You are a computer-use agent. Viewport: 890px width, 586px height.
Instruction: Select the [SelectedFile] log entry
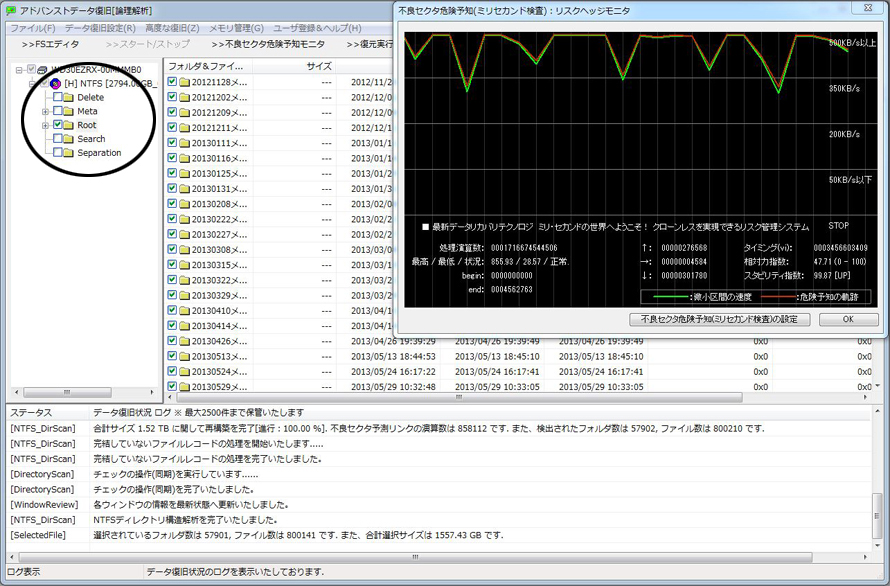point(437,535)
